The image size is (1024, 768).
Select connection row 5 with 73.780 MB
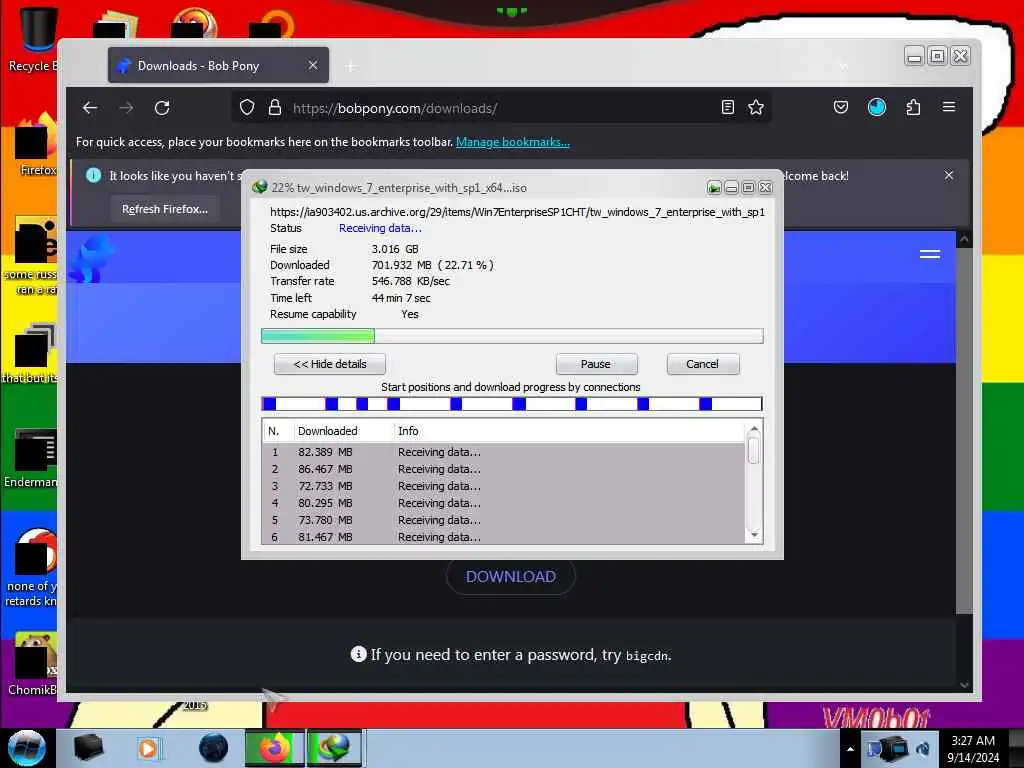click(504, 520)
